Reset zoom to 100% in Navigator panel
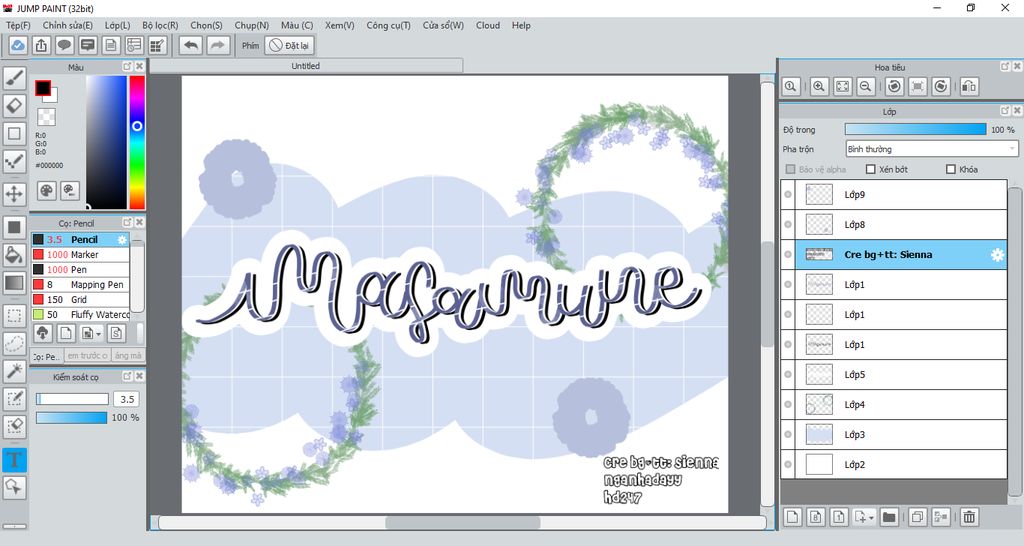1024x546 pixels. tap(792, 86)
